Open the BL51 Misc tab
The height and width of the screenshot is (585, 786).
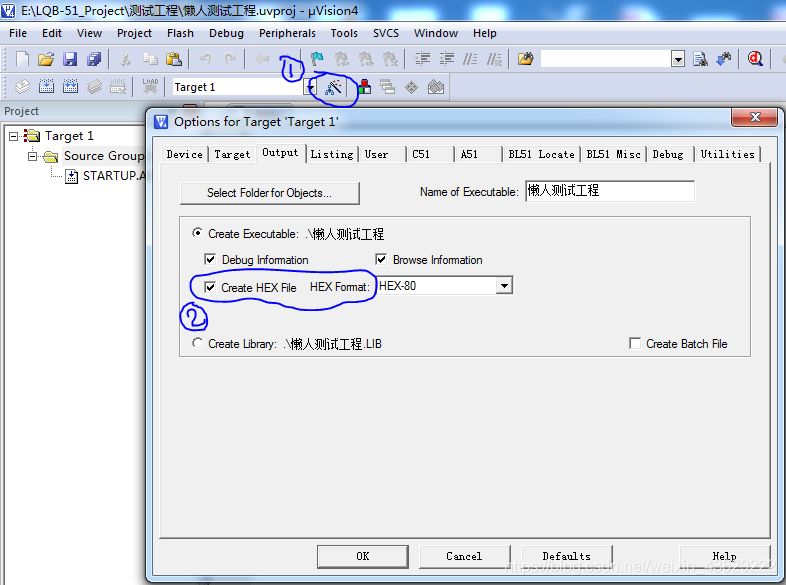[614, 154]
